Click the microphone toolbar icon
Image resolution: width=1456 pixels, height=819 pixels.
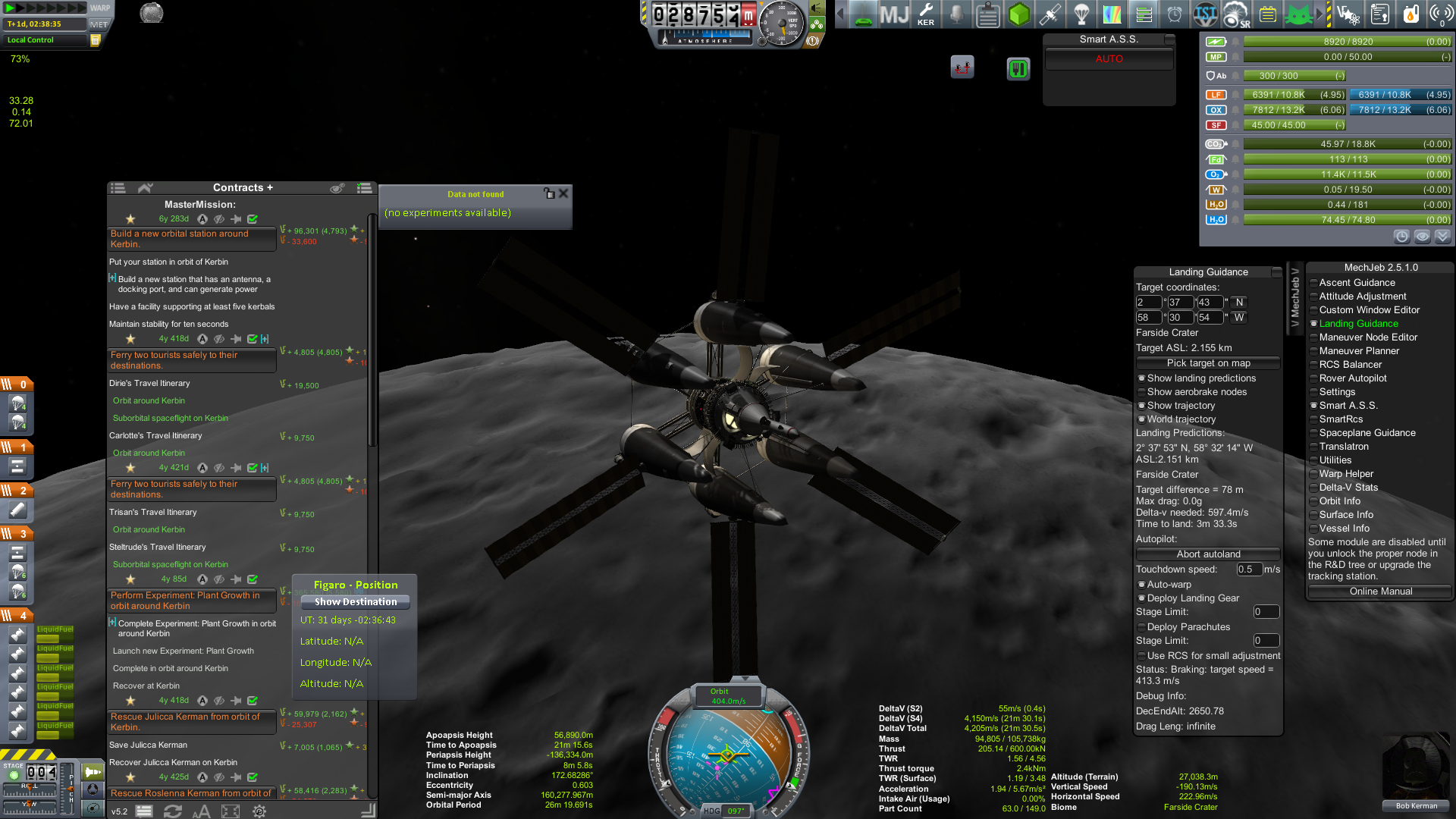point(957,14)
